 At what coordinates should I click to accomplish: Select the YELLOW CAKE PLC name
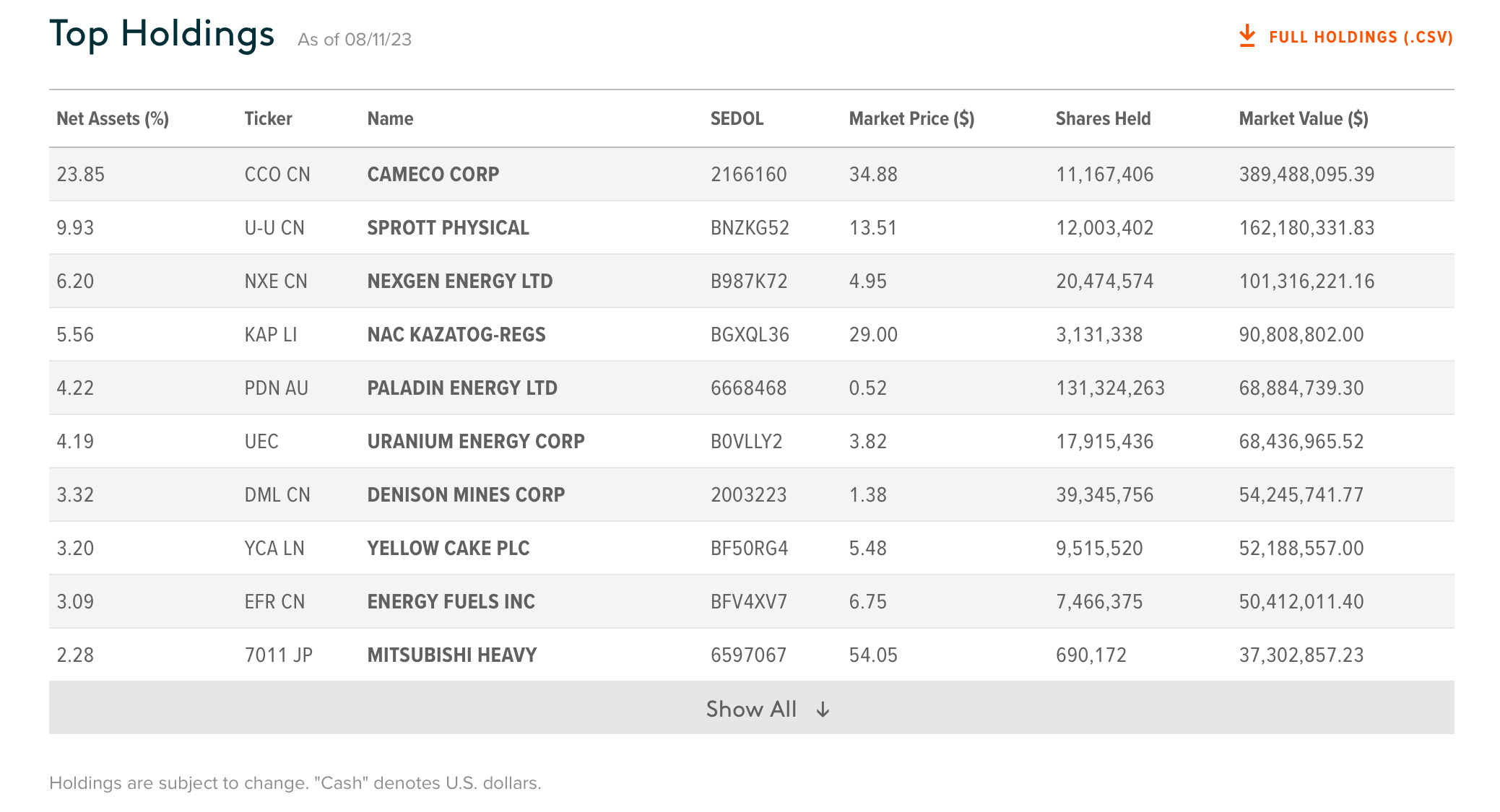click(x=448, y=549)
